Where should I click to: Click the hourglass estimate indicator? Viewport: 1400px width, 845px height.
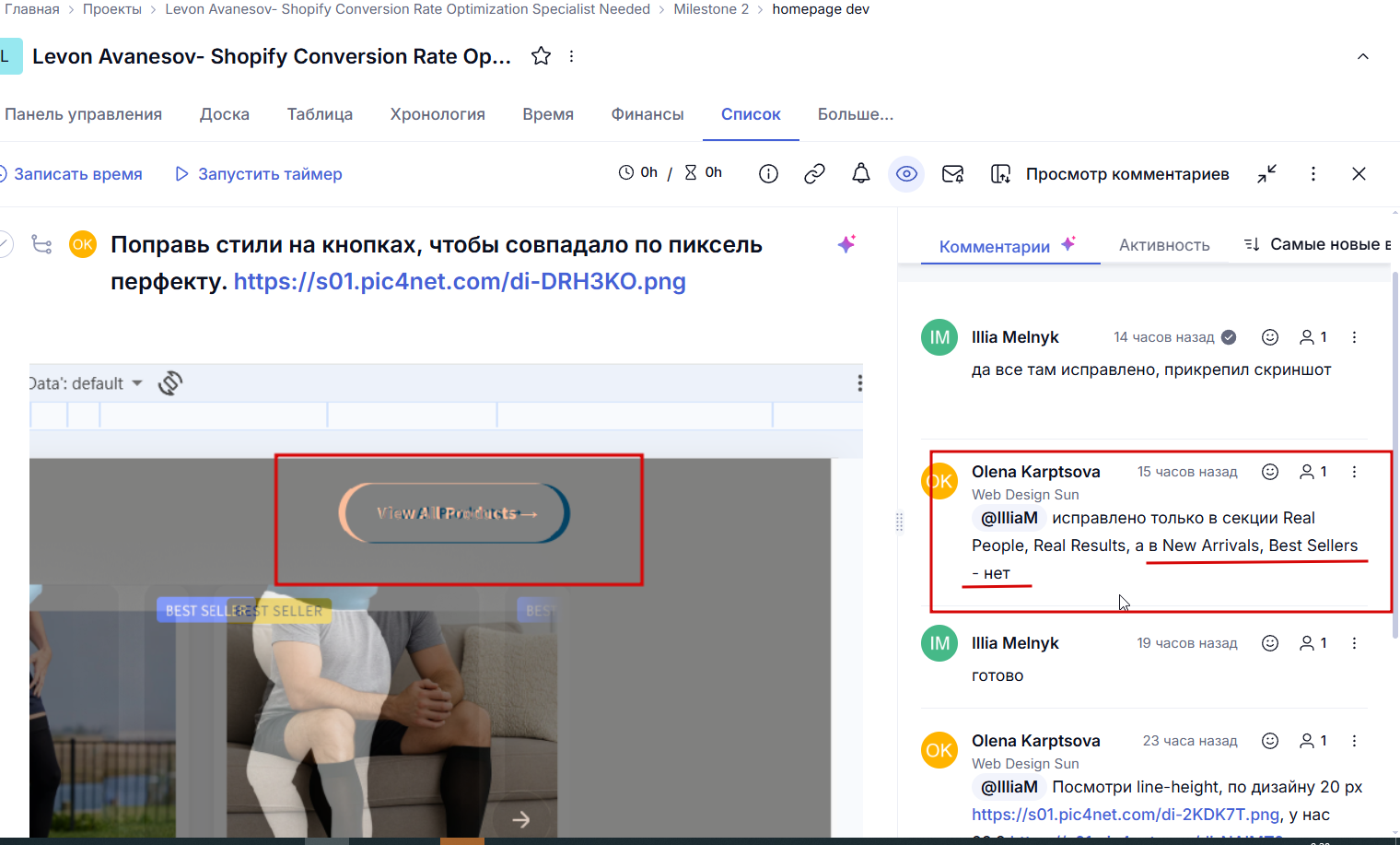point(703,172)
